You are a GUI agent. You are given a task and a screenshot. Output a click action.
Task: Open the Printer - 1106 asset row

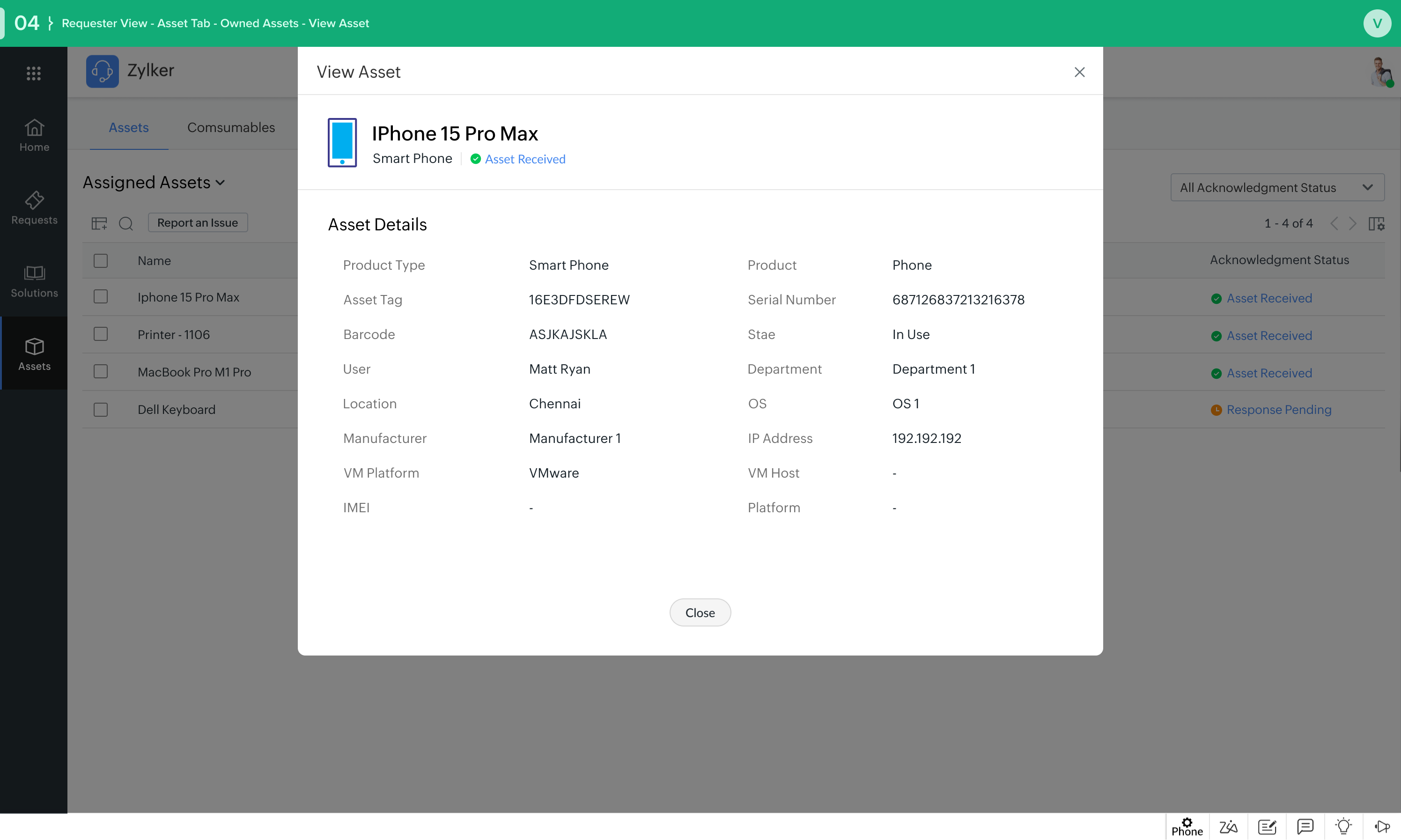pos(174,334)
